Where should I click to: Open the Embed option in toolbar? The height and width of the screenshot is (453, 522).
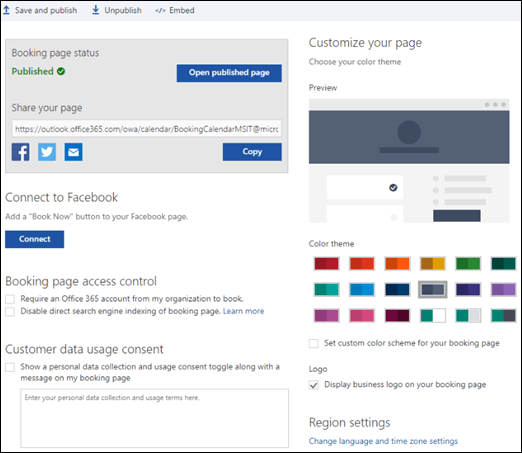click(x=175, y=10)
